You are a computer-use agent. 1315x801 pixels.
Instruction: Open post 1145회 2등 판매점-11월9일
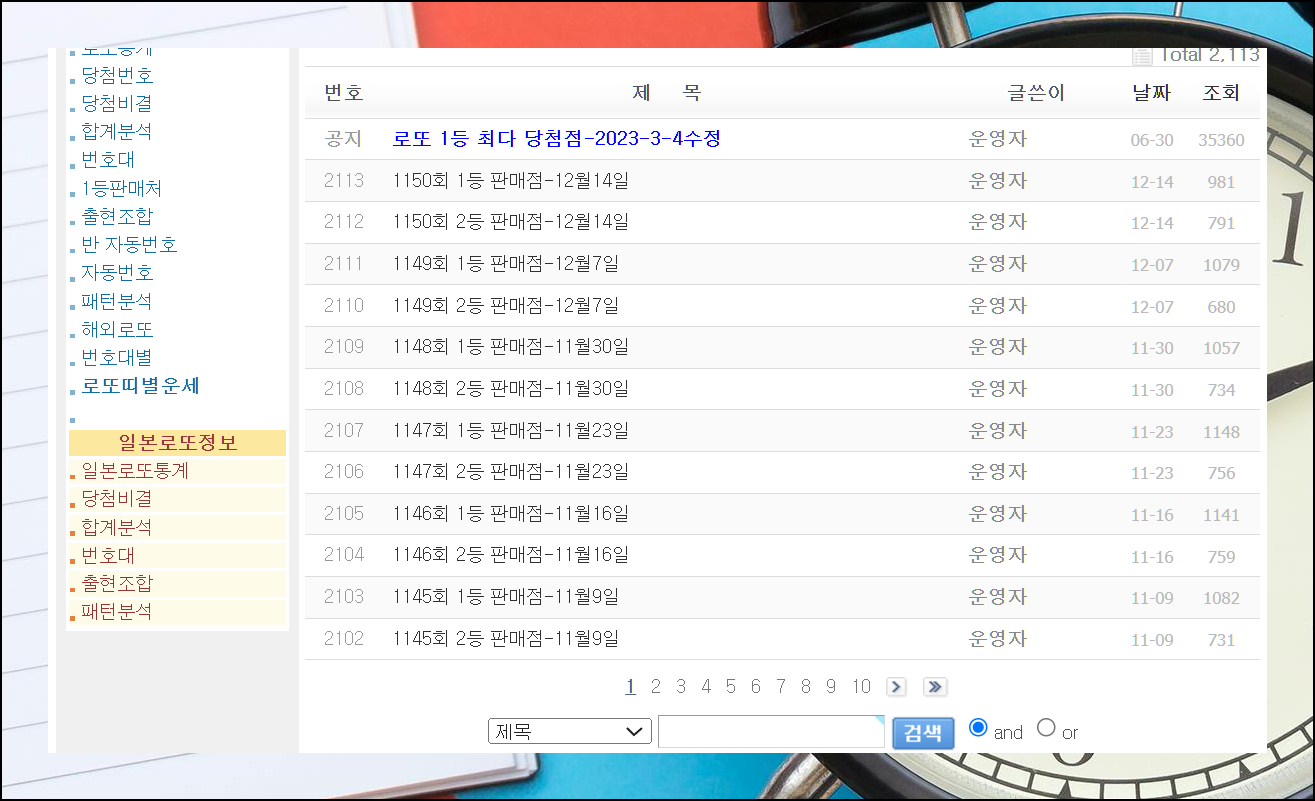tap(505, 639)
